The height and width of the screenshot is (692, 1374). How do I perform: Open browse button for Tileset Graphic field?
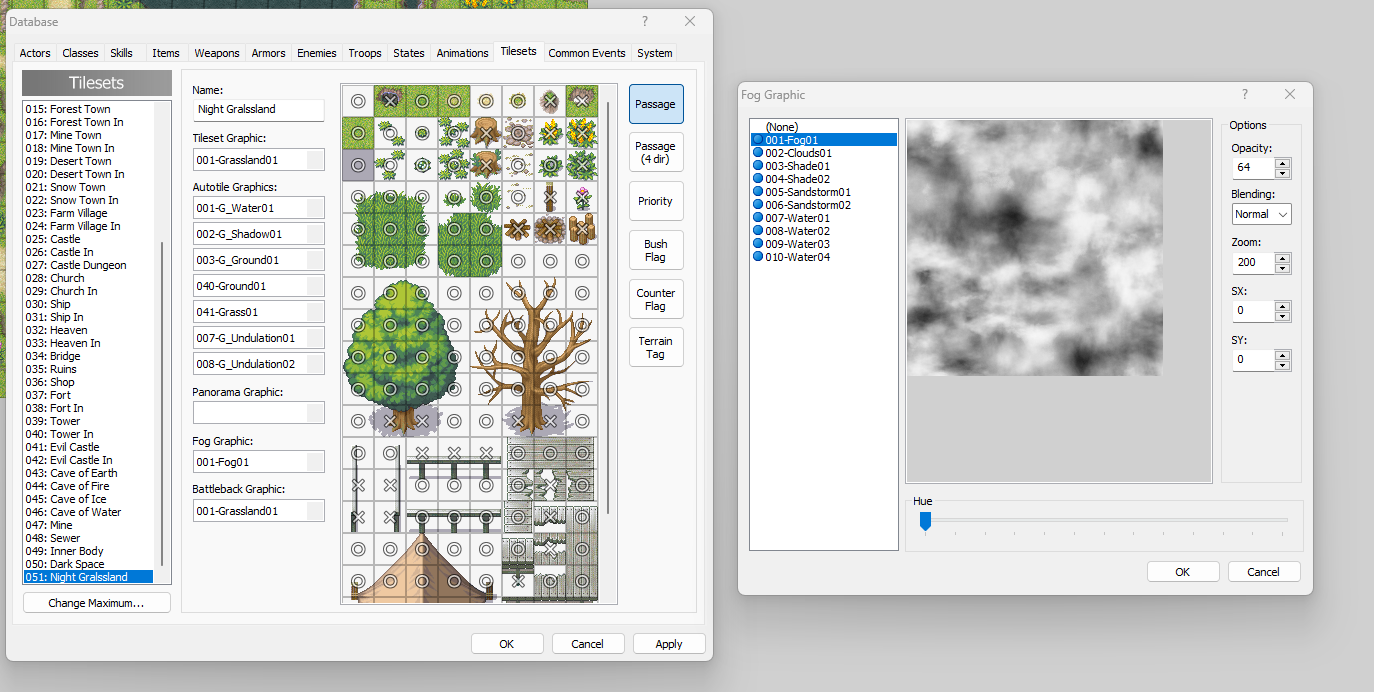tap(315, 160)
